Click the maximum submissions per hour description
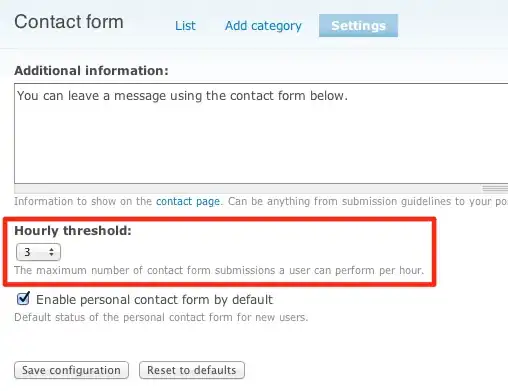508x391 pixels. 219,270
